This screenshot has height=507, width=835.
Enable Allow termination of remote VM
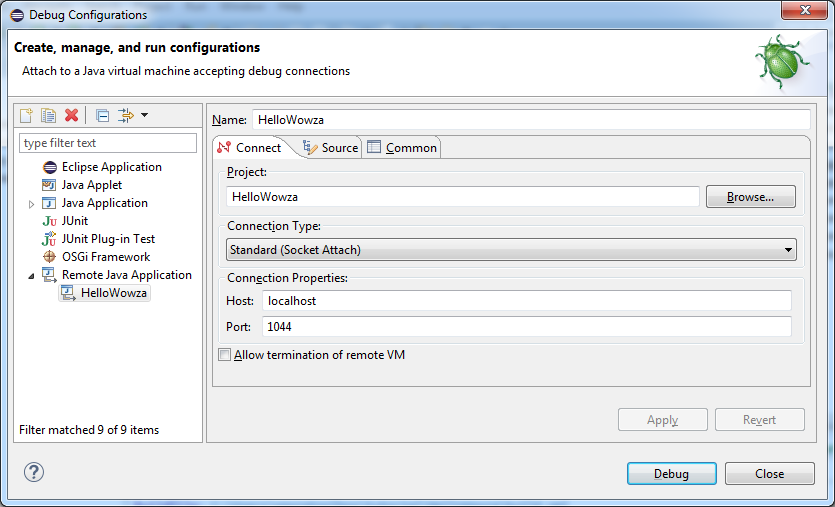click(224, 355)
